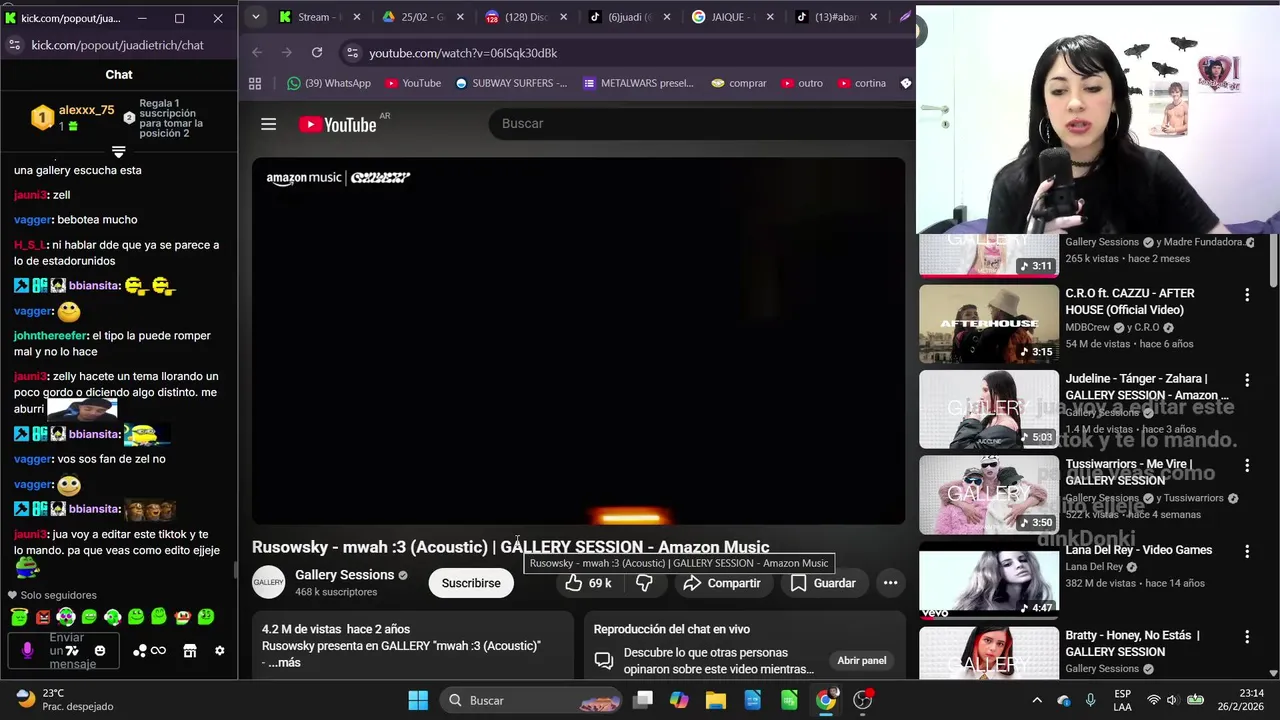The height and width of the screenshot is (720, 1280).
Task: Open options for C.R.O ft. CAZZU video
Action: [x=1247, y=295]
